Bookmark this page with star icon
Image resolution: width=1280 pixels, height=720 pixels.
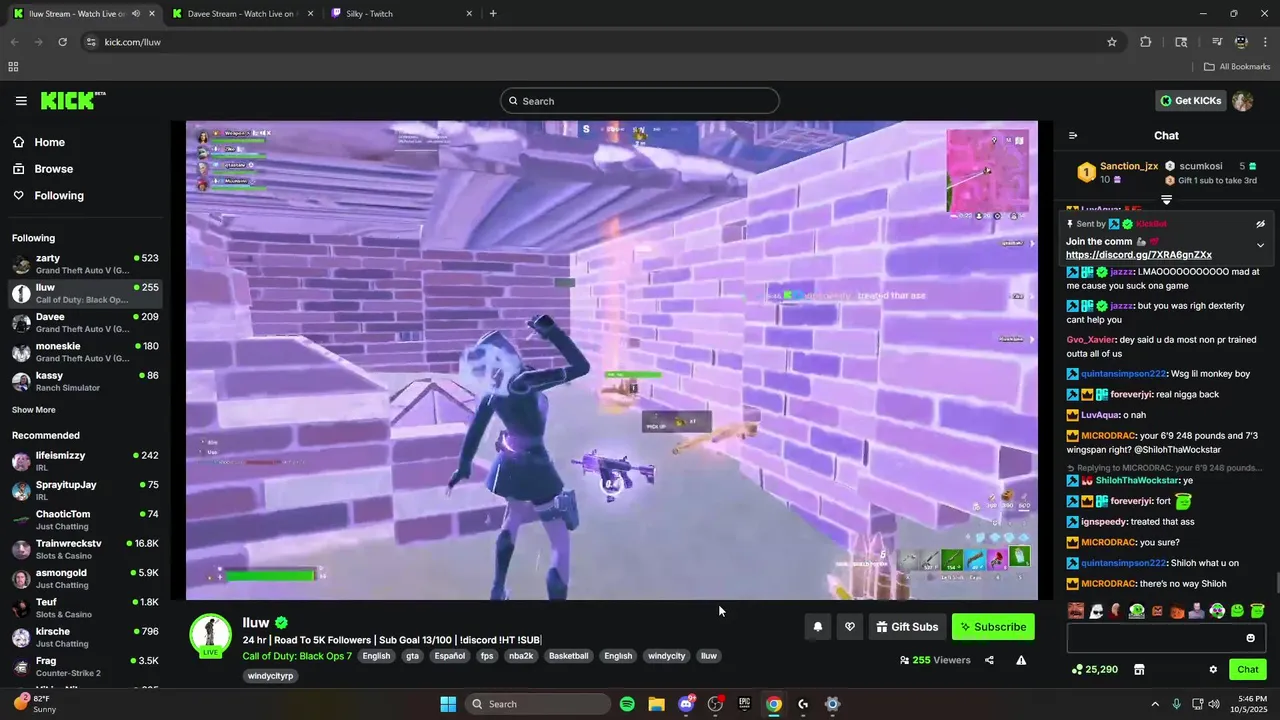pos(1111,42)
